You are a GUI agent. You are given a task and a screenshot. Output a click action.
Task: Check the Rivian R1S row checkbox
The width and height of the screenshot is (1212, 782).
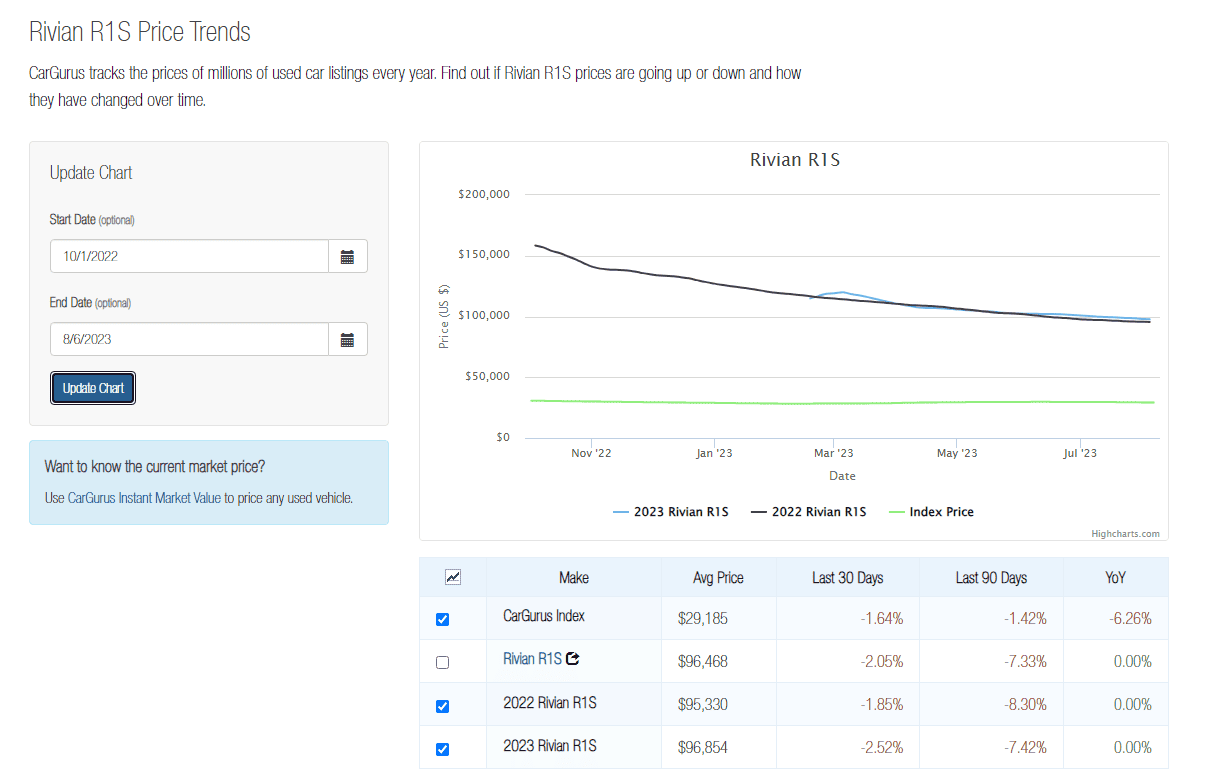443,663
